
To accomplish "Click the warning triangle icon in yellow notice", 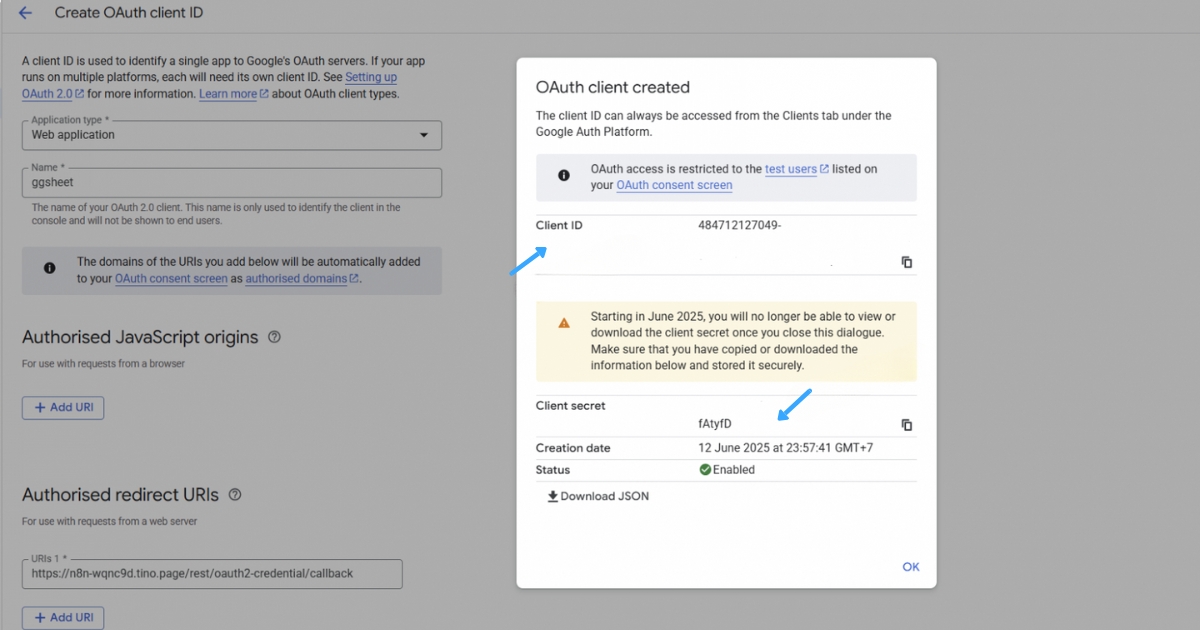I will [x=564, y=323].
